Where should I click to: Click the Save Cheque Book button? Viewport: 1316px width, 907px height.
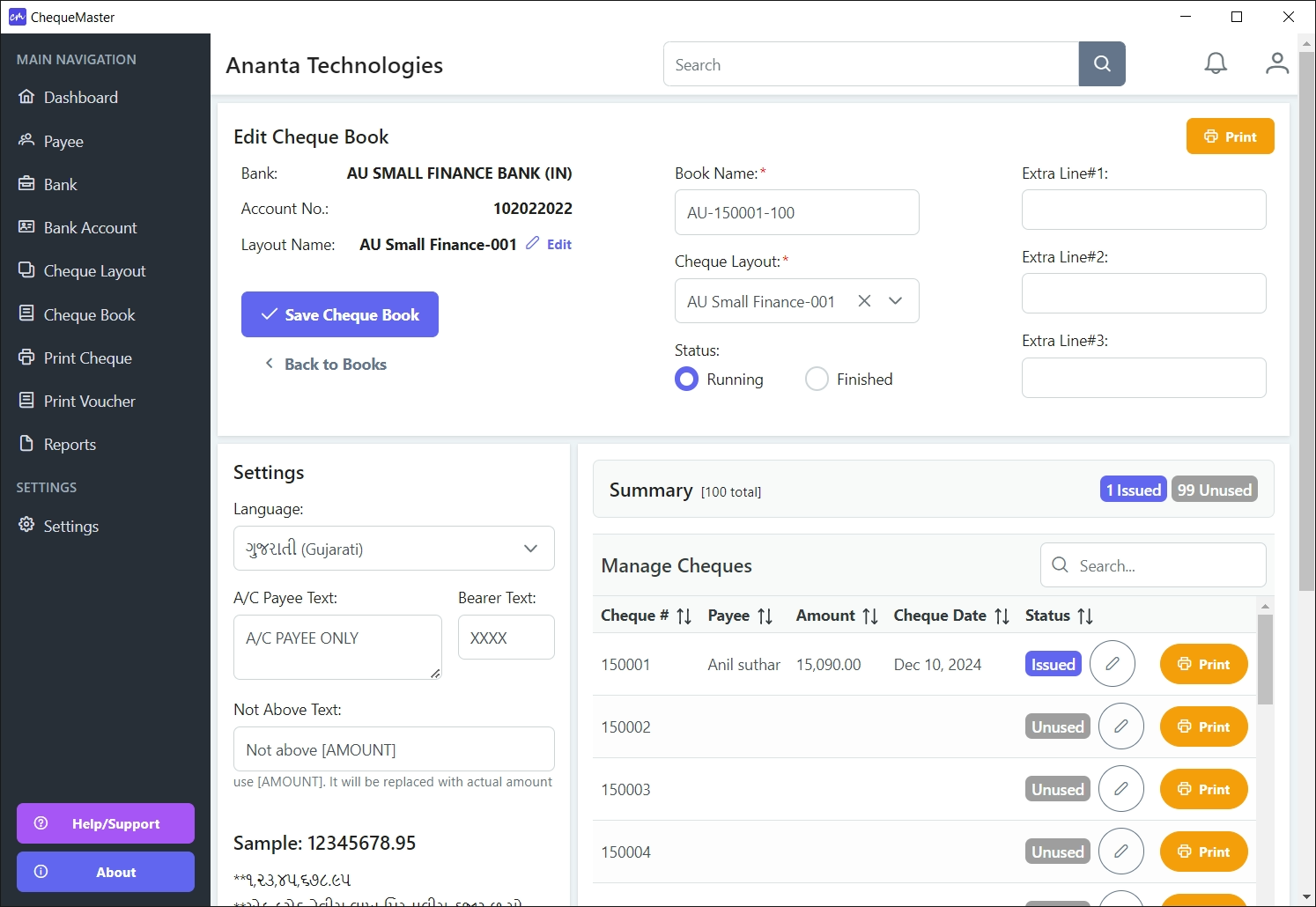(340, 314)
